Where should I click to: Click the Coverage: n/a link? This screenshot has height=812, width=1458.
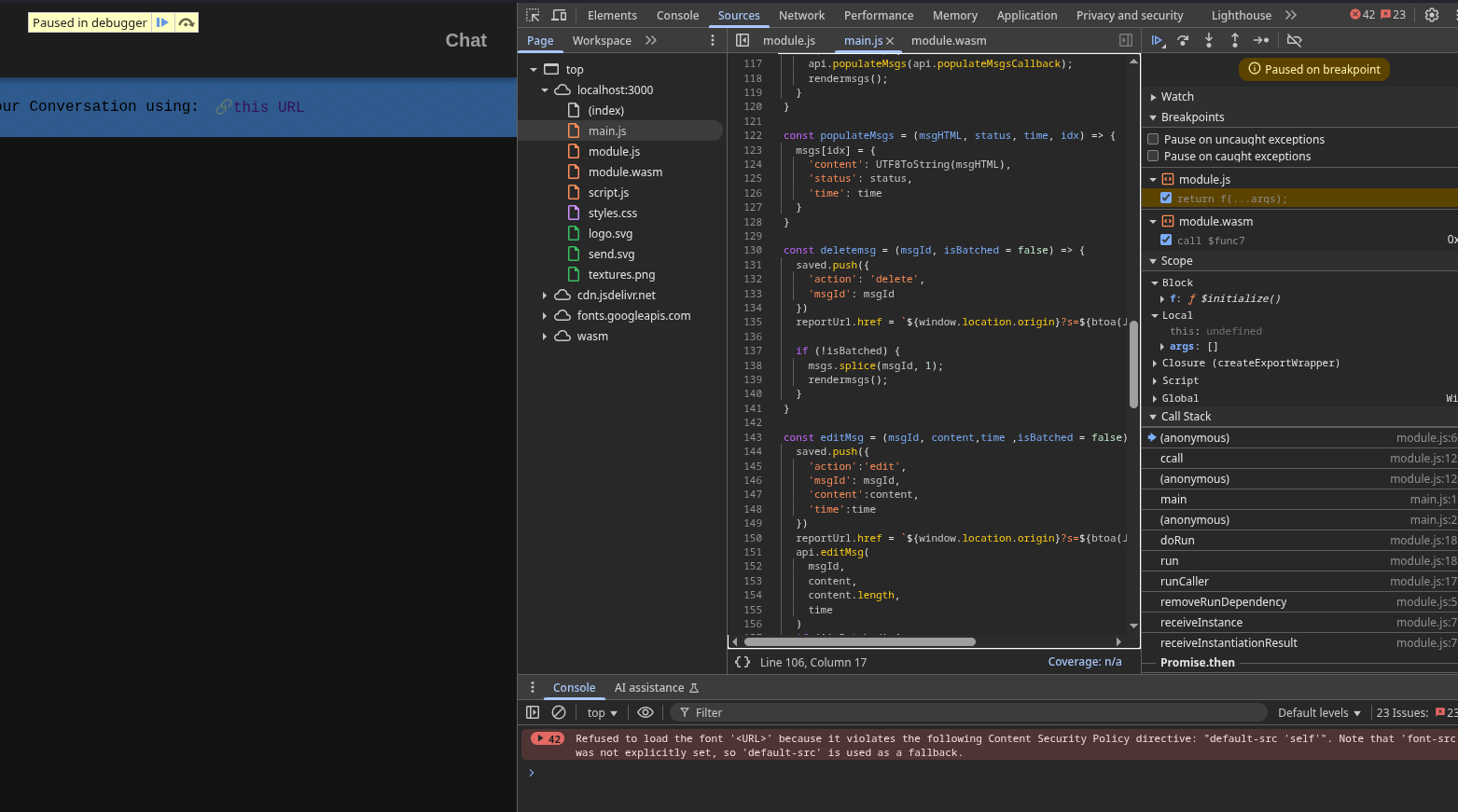1085,662
